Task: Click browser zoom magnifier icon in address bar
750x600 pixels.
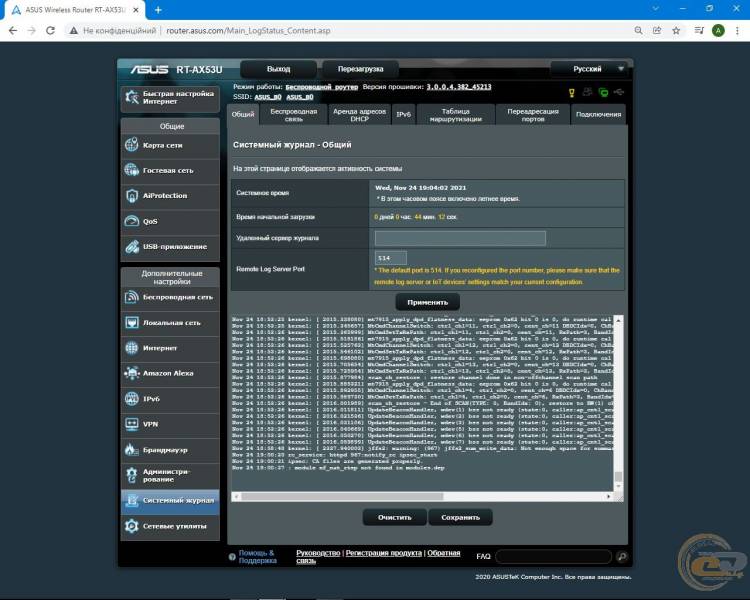Action: pyautogui.click(x=639, y=31)
